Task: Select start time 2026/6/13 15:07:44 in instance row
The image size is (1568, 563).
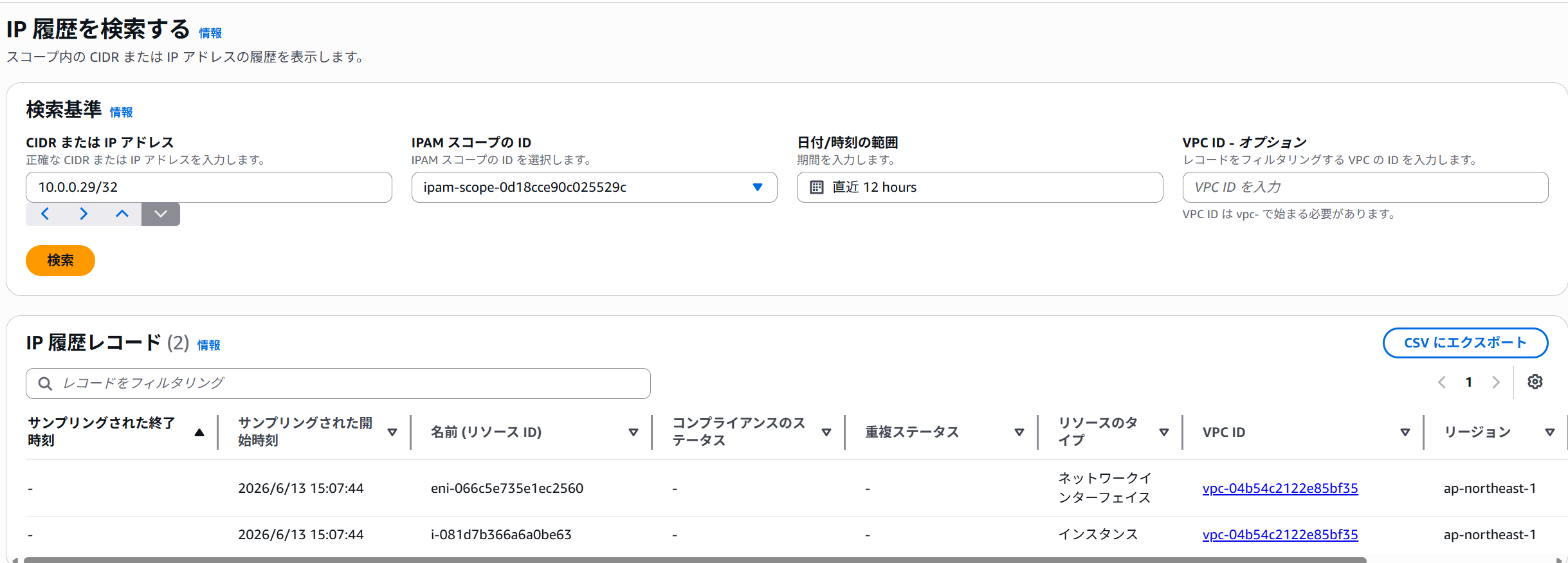Action: [x=301, y=535]
